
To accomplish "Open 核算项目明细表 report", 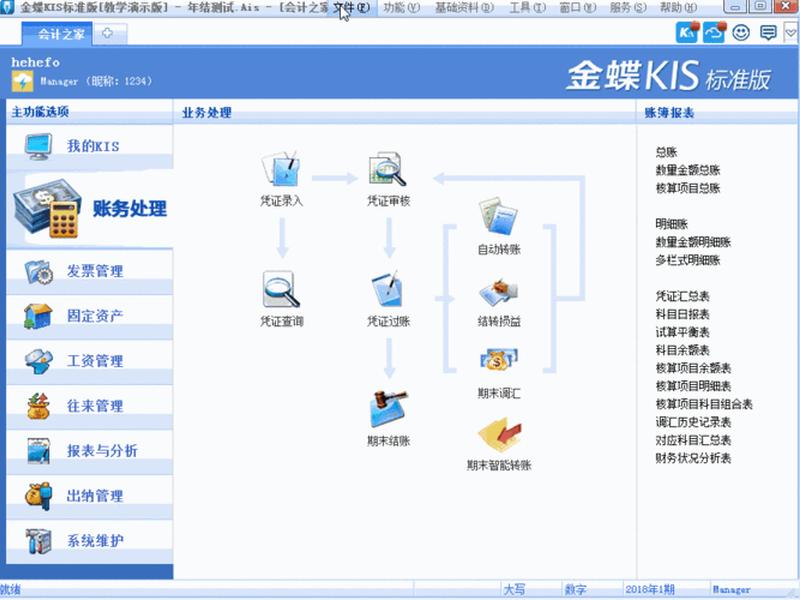I will pos(693,386).
